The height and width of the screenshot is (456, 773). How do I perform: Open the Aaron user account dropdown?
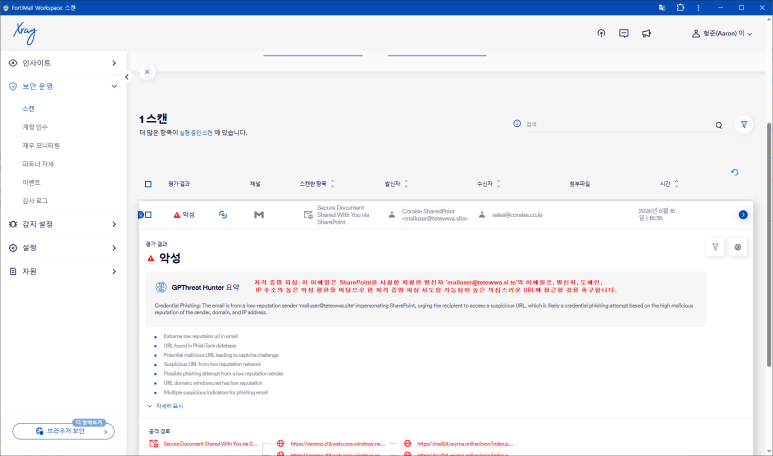[722, 34]
